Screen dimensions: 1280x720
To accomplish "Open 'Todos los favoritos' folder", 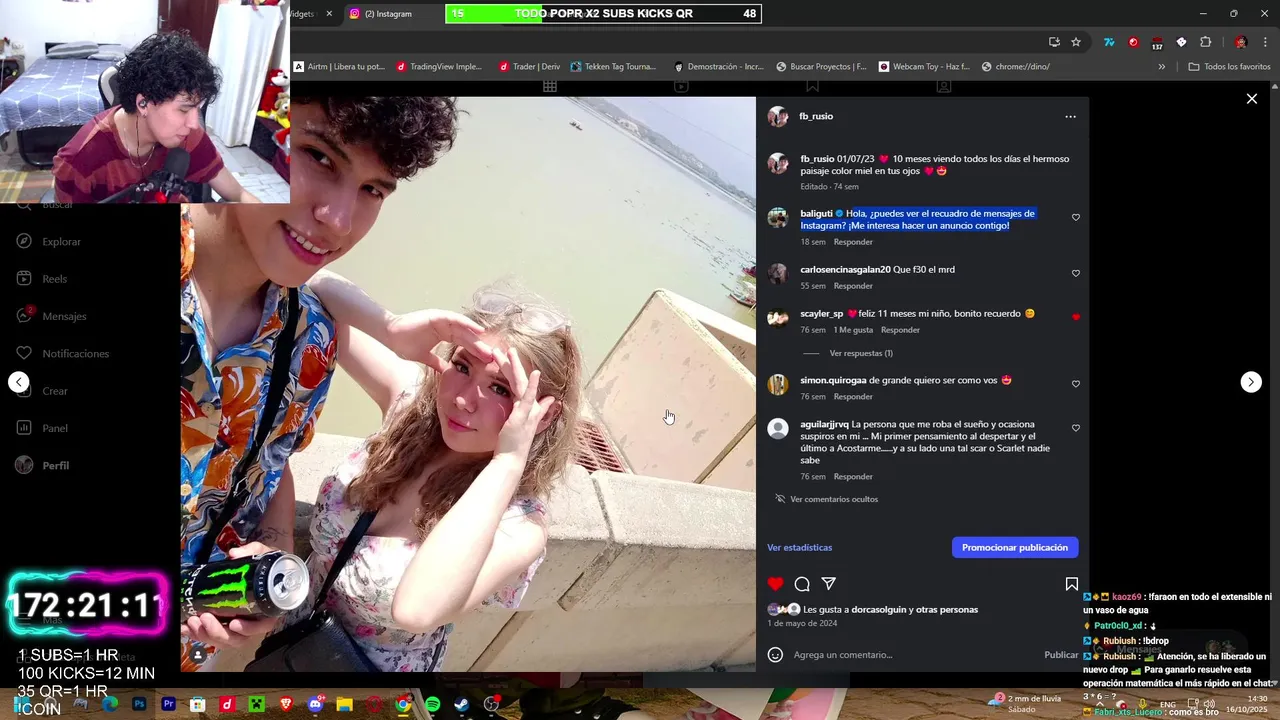I will pos(1229,67).
